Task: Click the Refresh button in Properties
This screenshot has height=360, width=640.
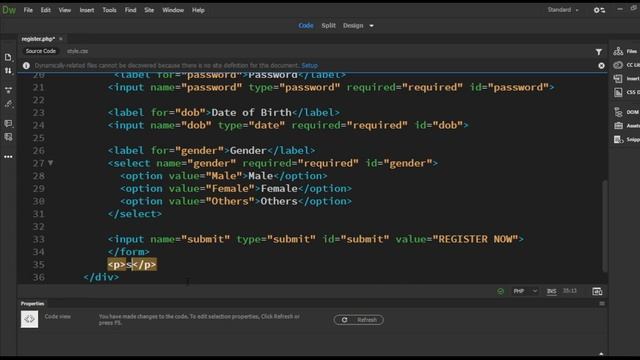Action: coord(358,320)
